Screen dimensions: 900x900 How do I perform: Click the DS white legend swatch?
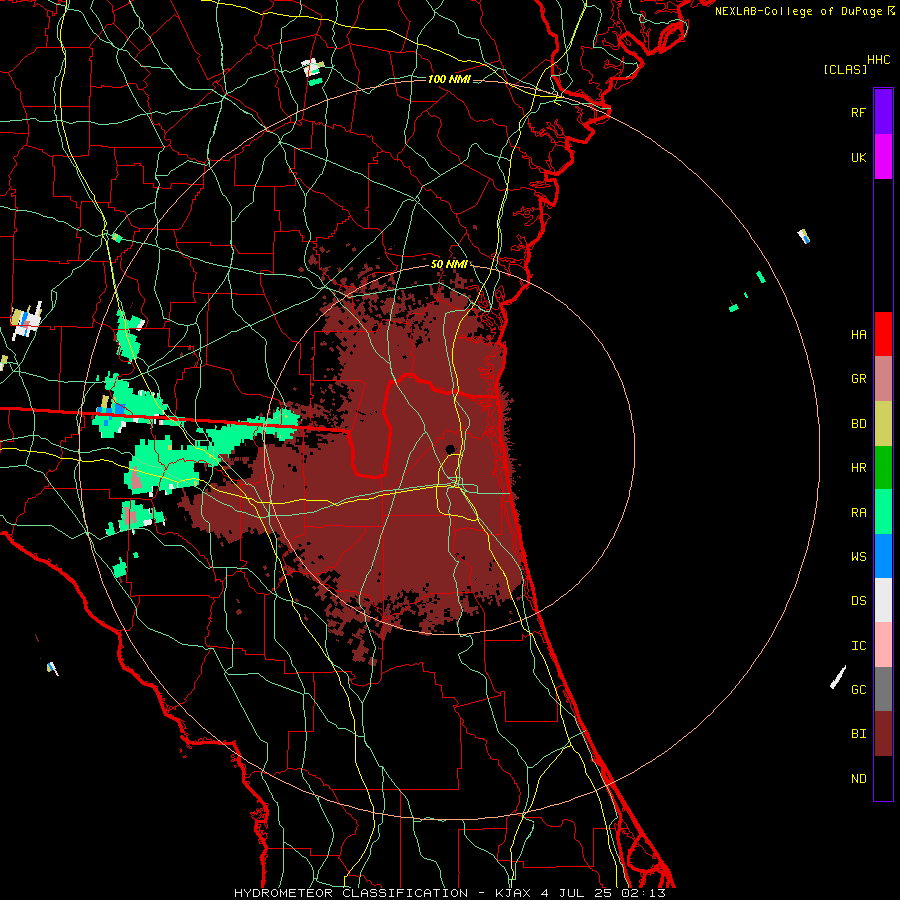883,600
